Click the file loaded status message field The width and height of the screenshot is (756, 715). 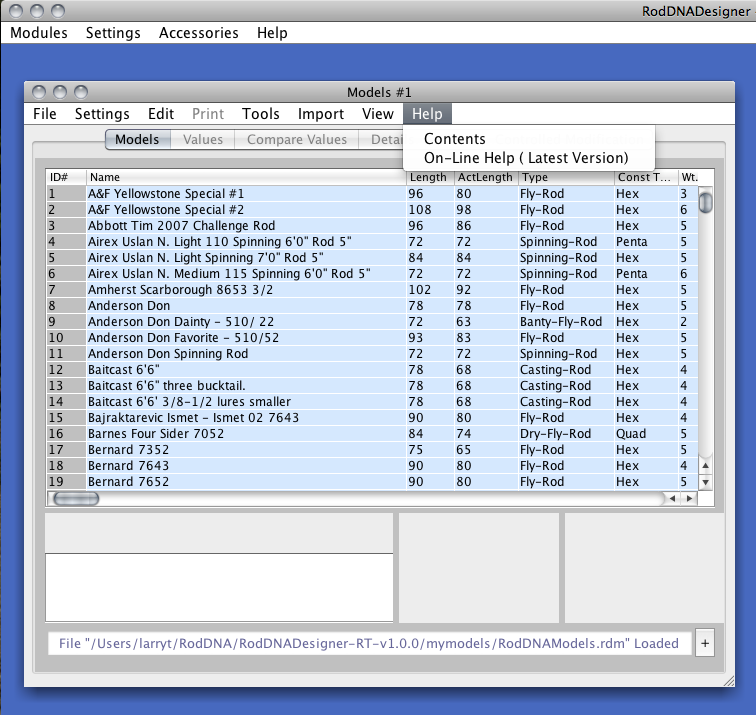pos(369,644)
